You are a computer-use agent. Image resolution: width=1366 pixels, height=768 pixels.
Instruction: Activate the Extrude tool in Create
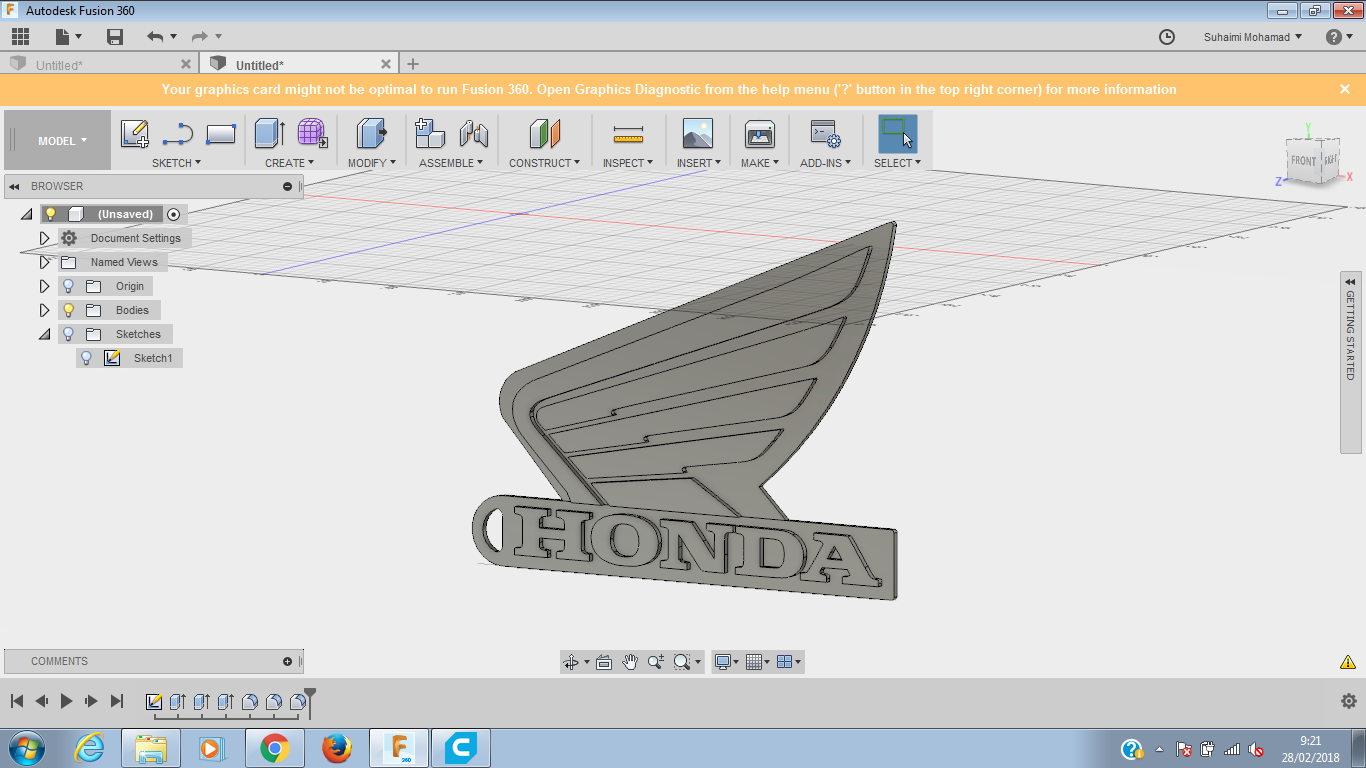[x=270, y=133]
